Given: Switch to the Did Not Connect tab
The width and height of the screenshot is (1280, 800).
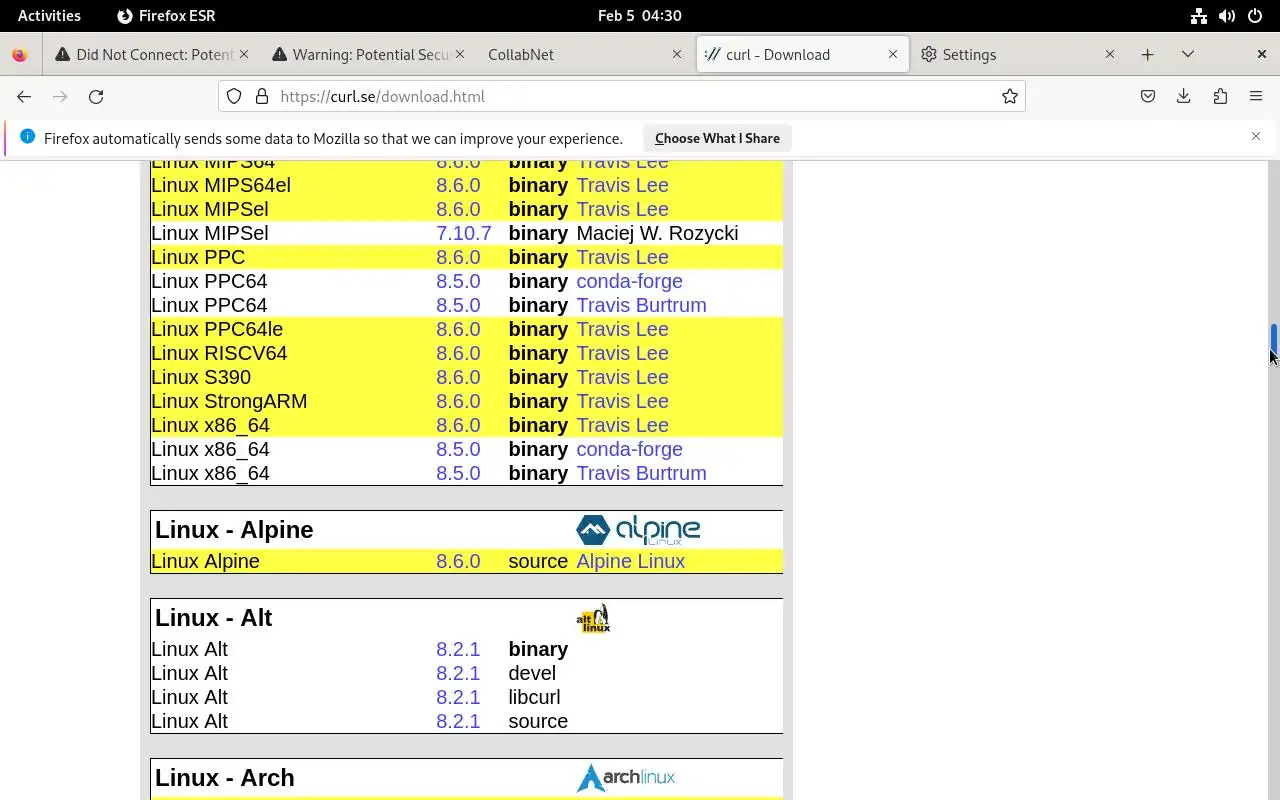Looking at the screenshot, I should click(152, 55).
